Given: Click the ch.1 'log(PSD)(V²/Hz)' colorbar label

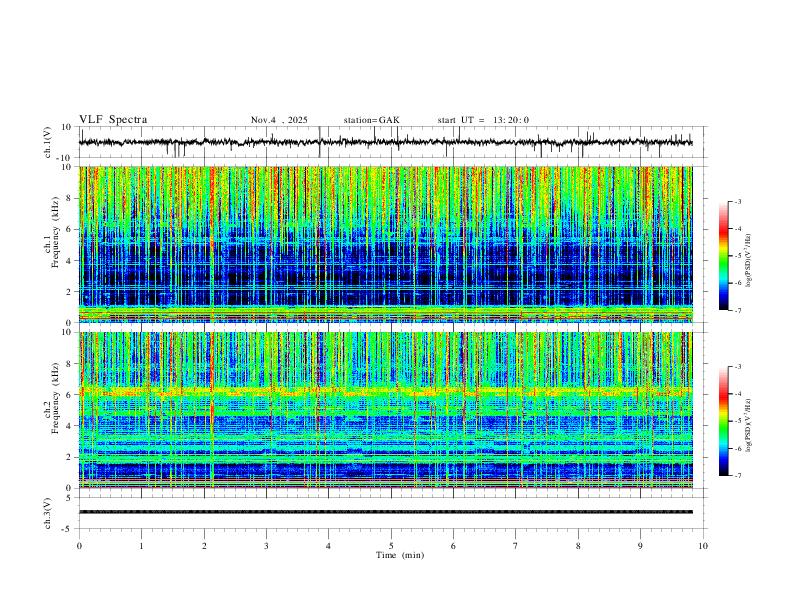Looking at the screenshot, I should (x=749, y=261).
